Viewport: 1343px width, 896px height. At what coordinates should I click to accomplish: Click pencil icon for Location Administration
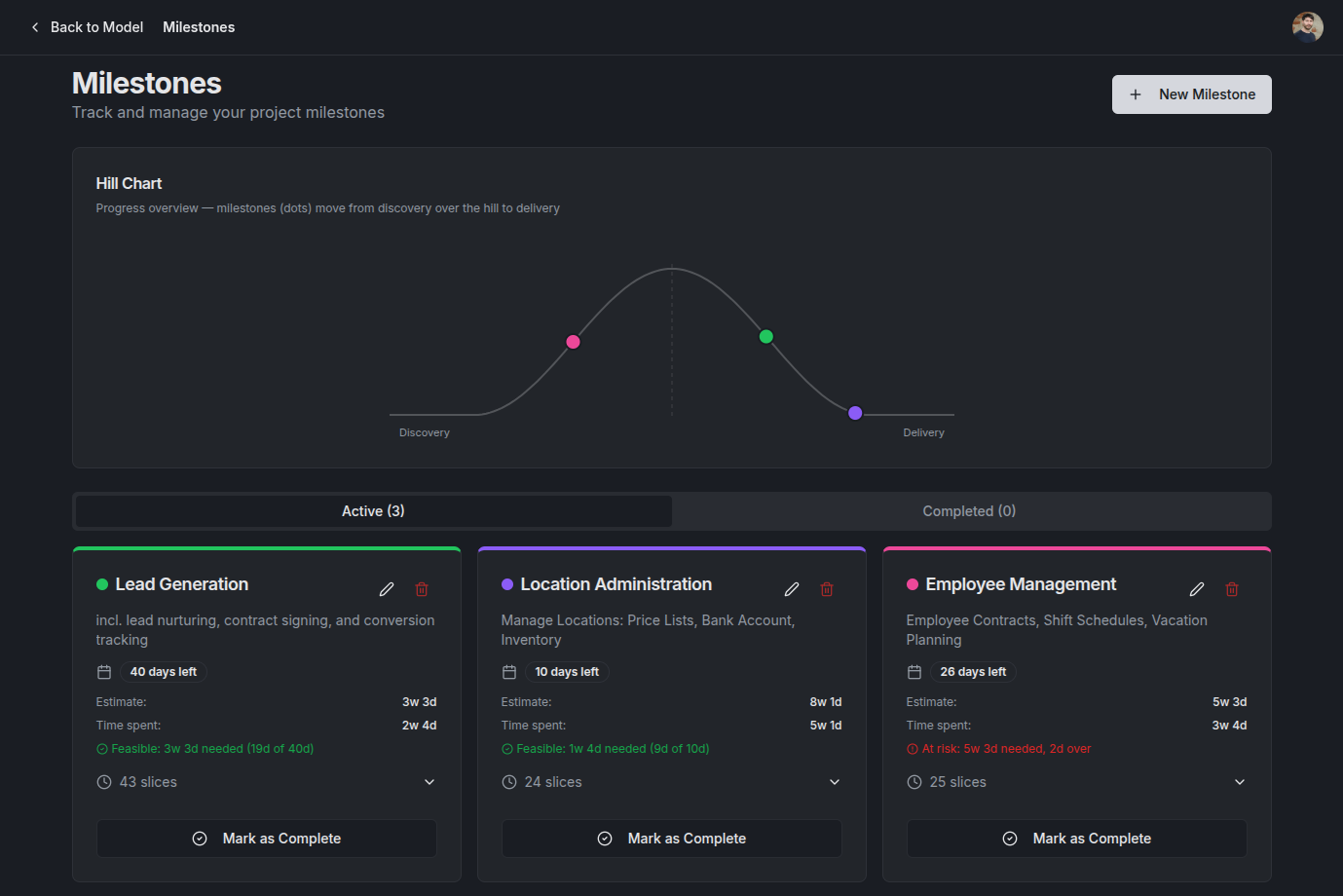(x=792, y=589)
